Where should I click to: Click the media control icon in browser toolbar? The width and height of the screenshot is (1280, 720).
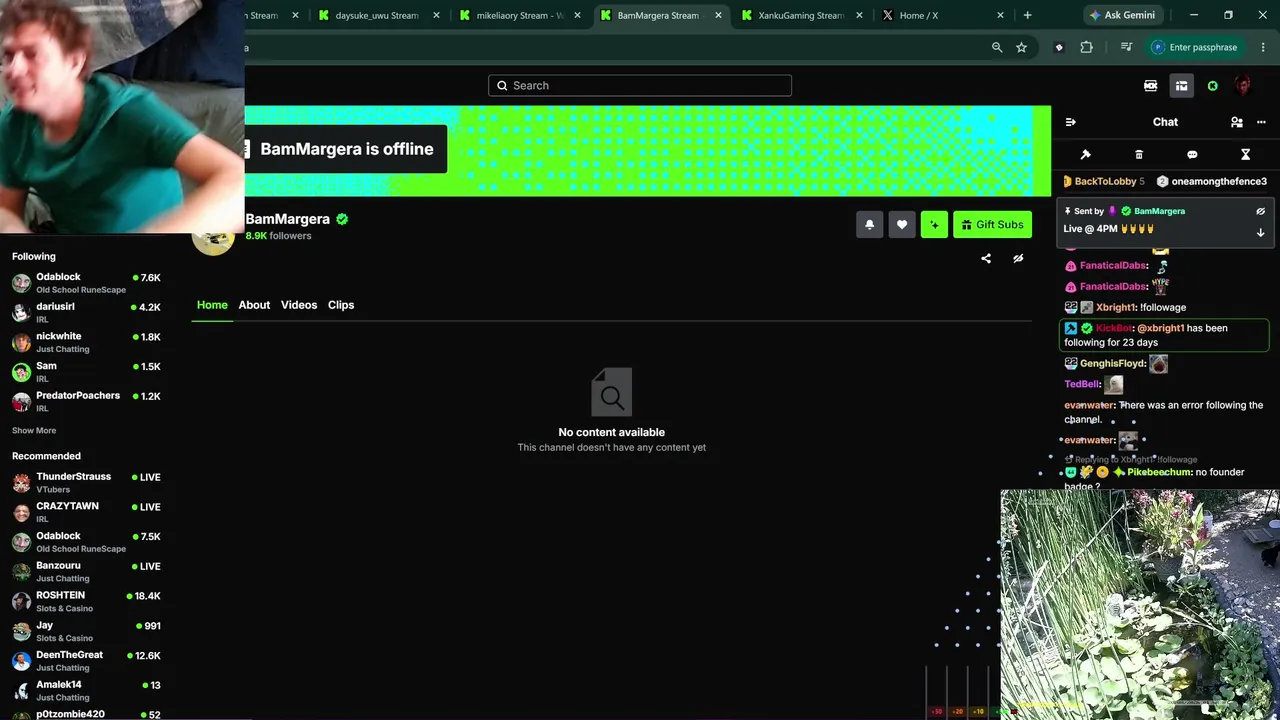pyautogui.click(x=1126, y=47)
